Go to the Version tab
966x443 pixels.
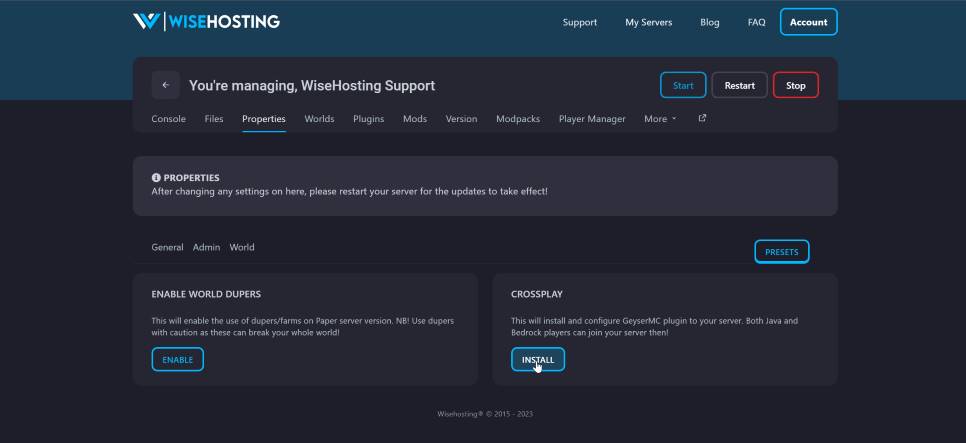pos(461,119)
